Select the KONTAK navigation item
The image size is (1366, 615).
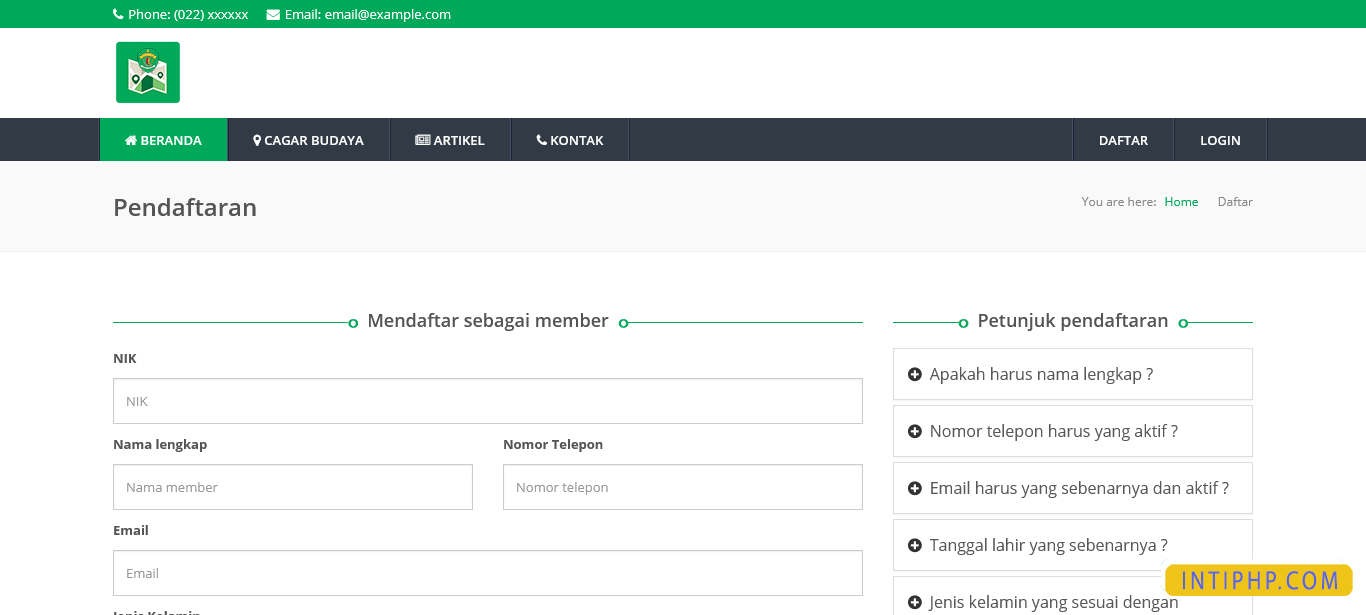(569, 140)
